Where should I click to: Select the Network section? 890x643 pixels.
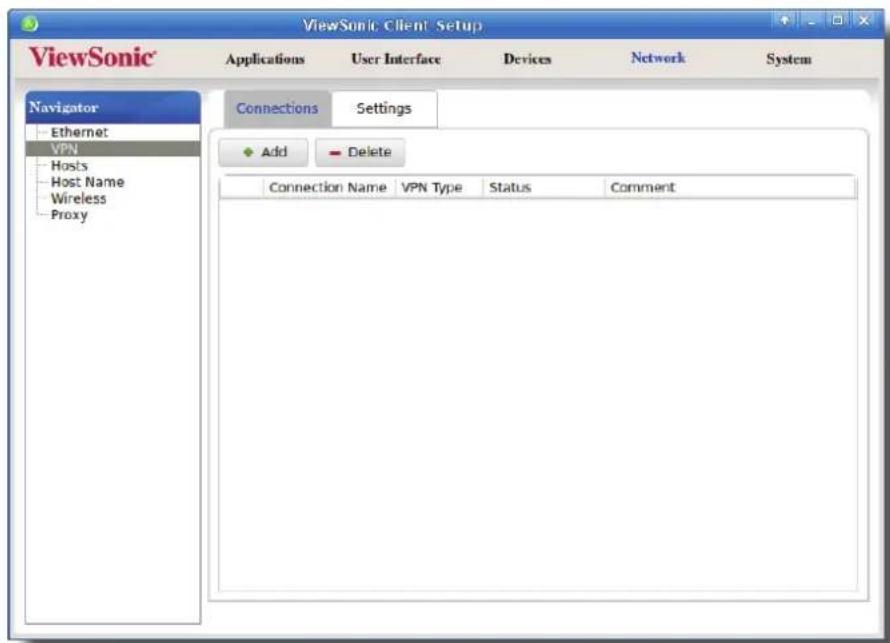pos(658,58)
